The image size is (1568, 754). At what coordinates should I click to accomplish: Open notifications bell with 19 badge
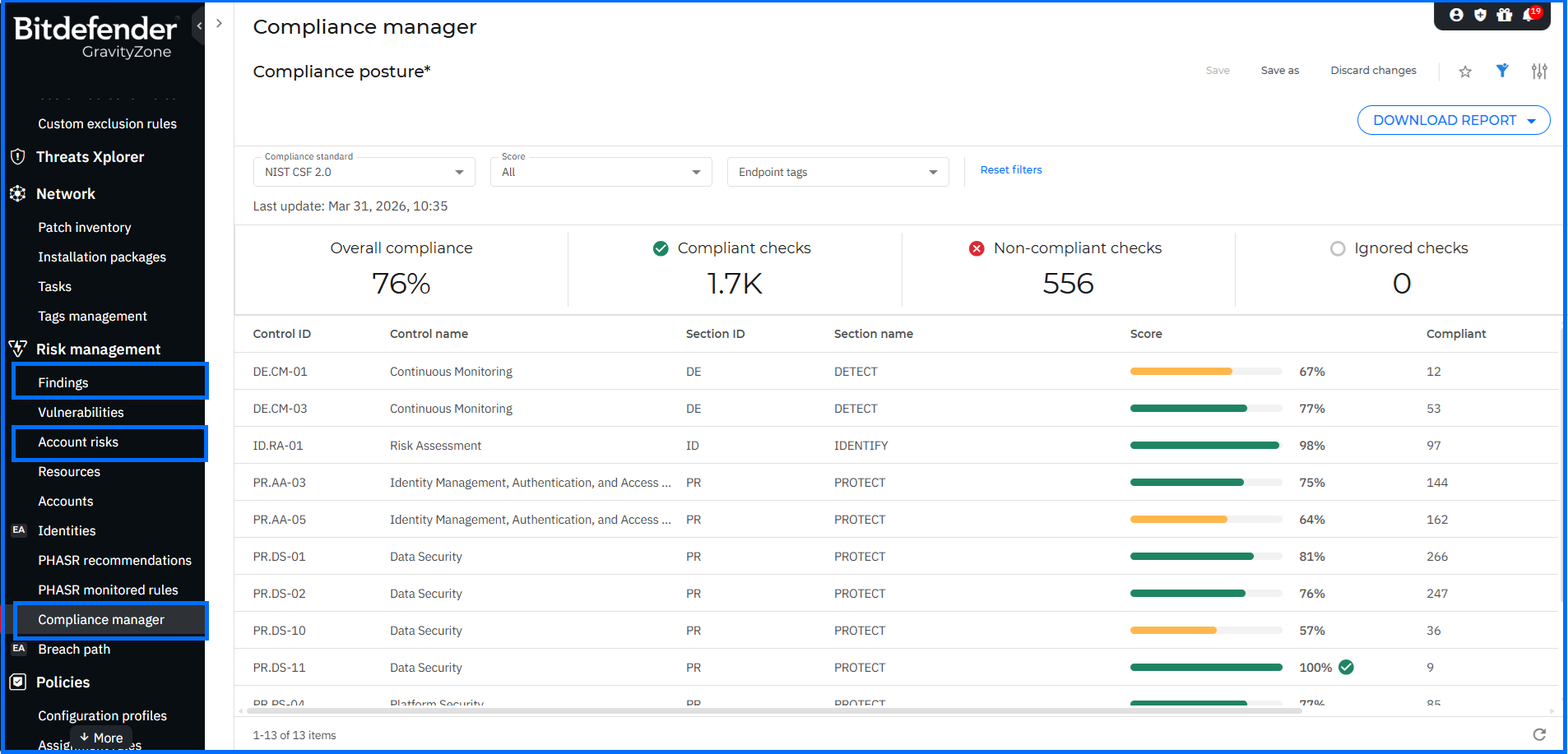pyautogui.click(x=1529, y=15)
